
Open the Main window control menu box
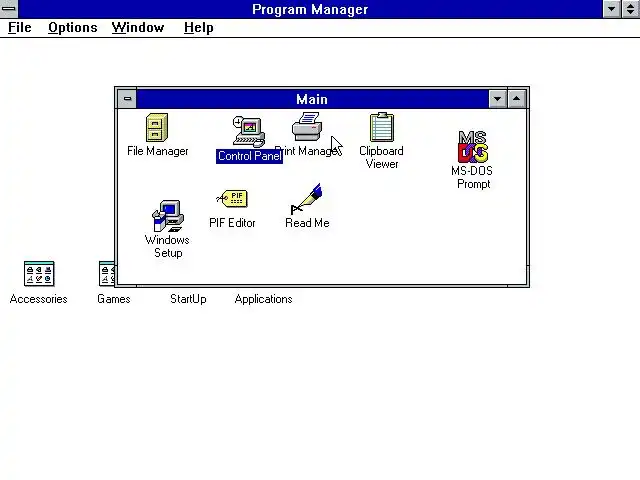click(x=127, y=99)
